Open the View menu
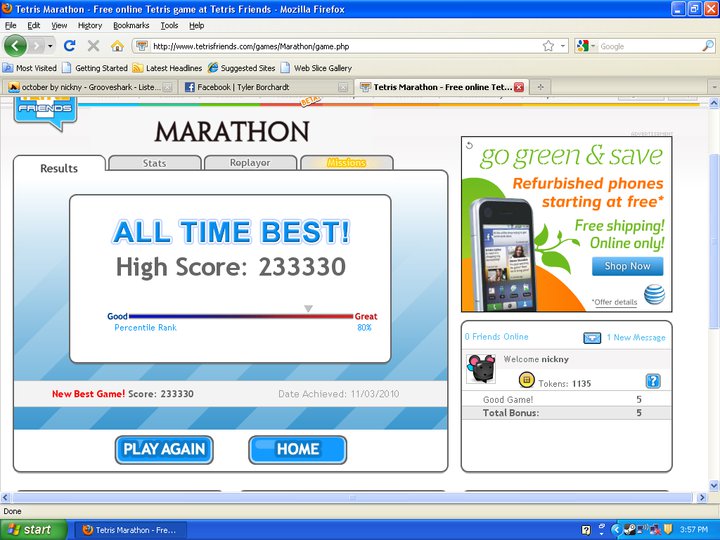The height and width of the screenshot is (540, 720). click(59, 26)
